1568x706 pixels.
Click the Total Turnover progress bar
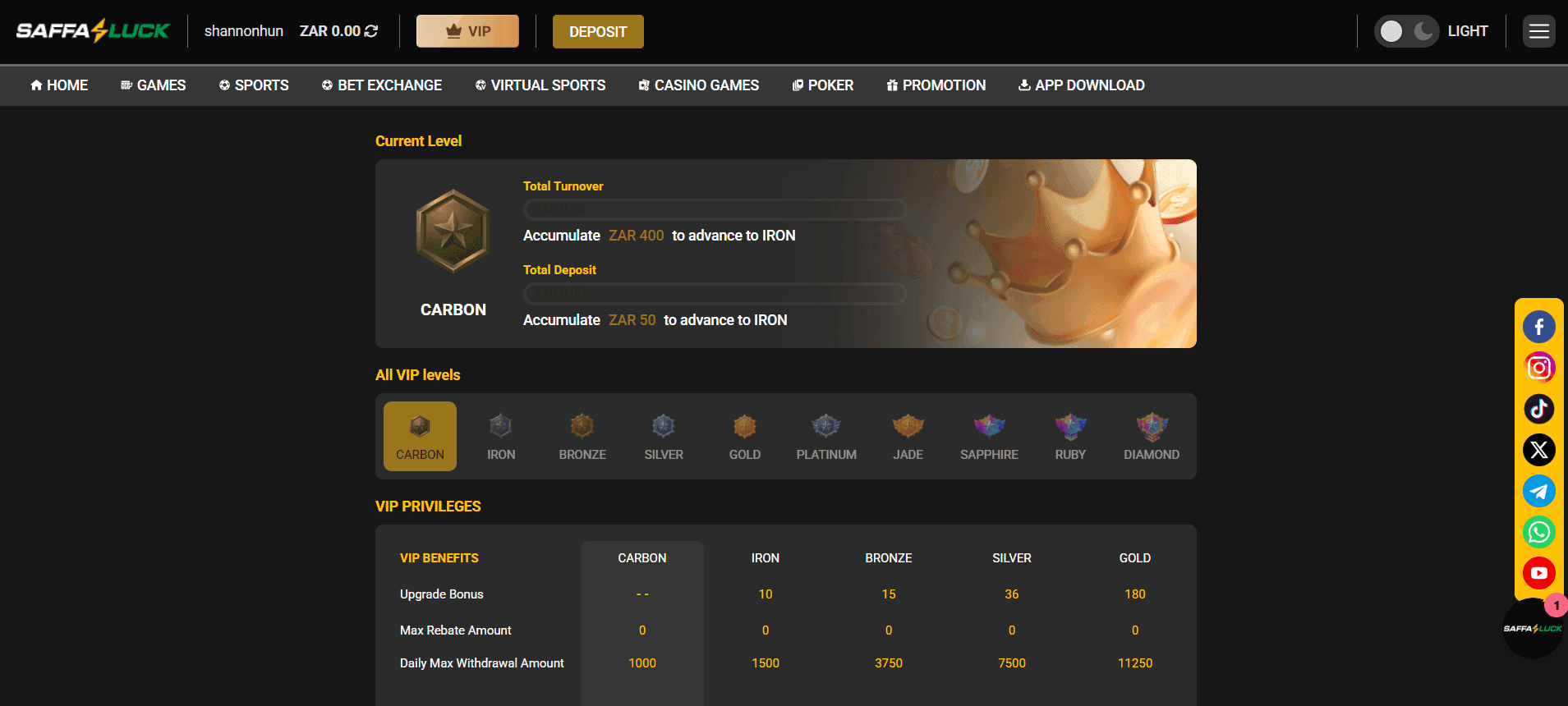tap(715, 209)
